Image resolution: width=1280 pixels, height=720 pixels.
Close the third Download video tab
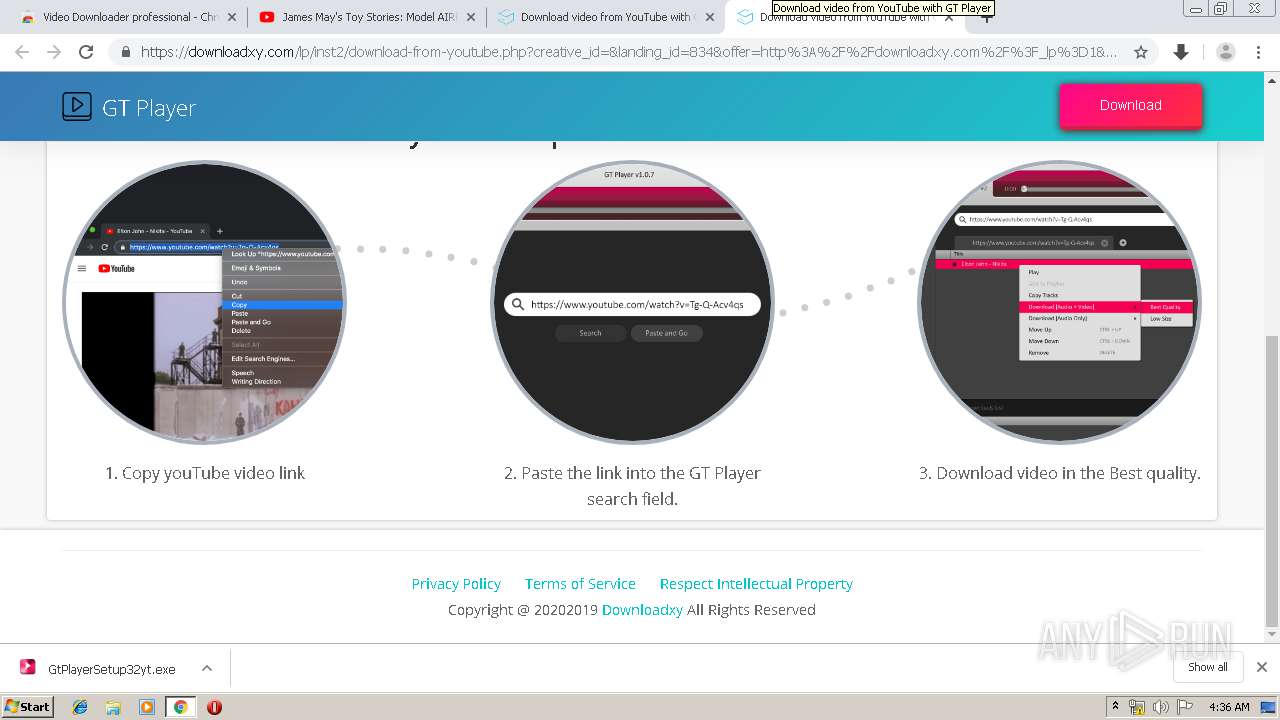[709, 17]
